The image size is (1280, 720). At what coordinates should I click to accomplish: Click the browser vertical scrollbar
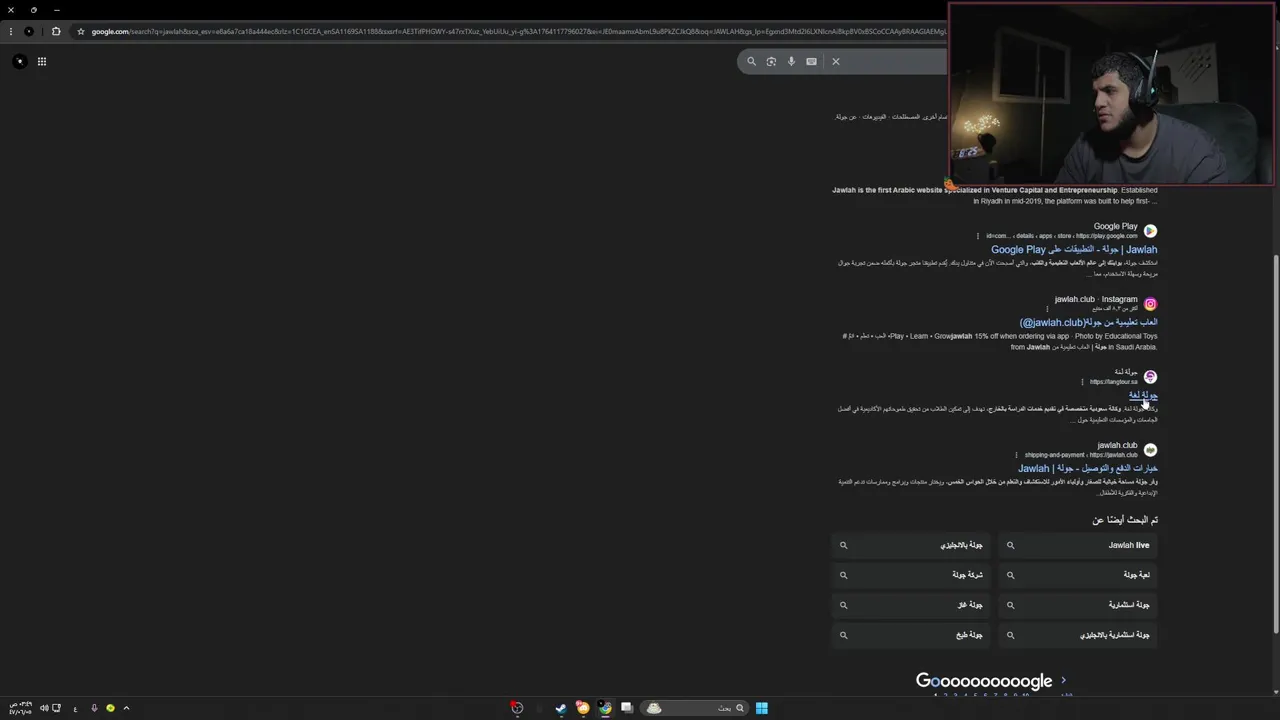click(1276, 445)
